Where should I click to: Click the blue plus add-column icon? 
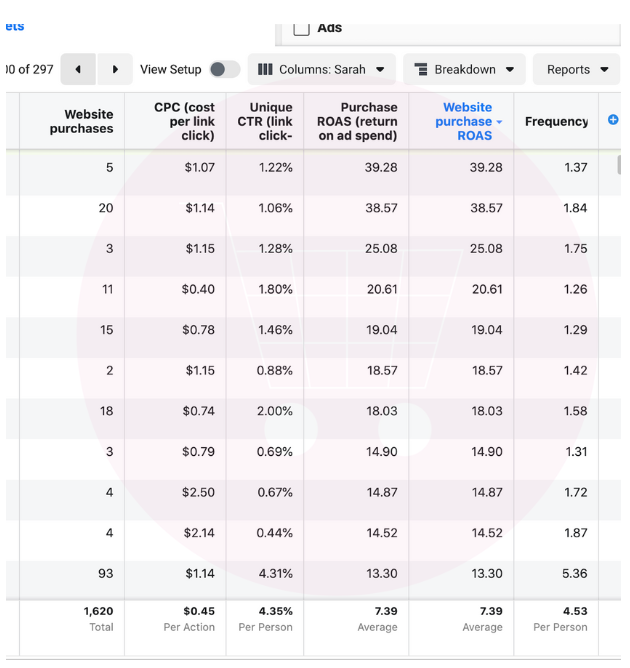pyautogui.click(x=613, y=120)
